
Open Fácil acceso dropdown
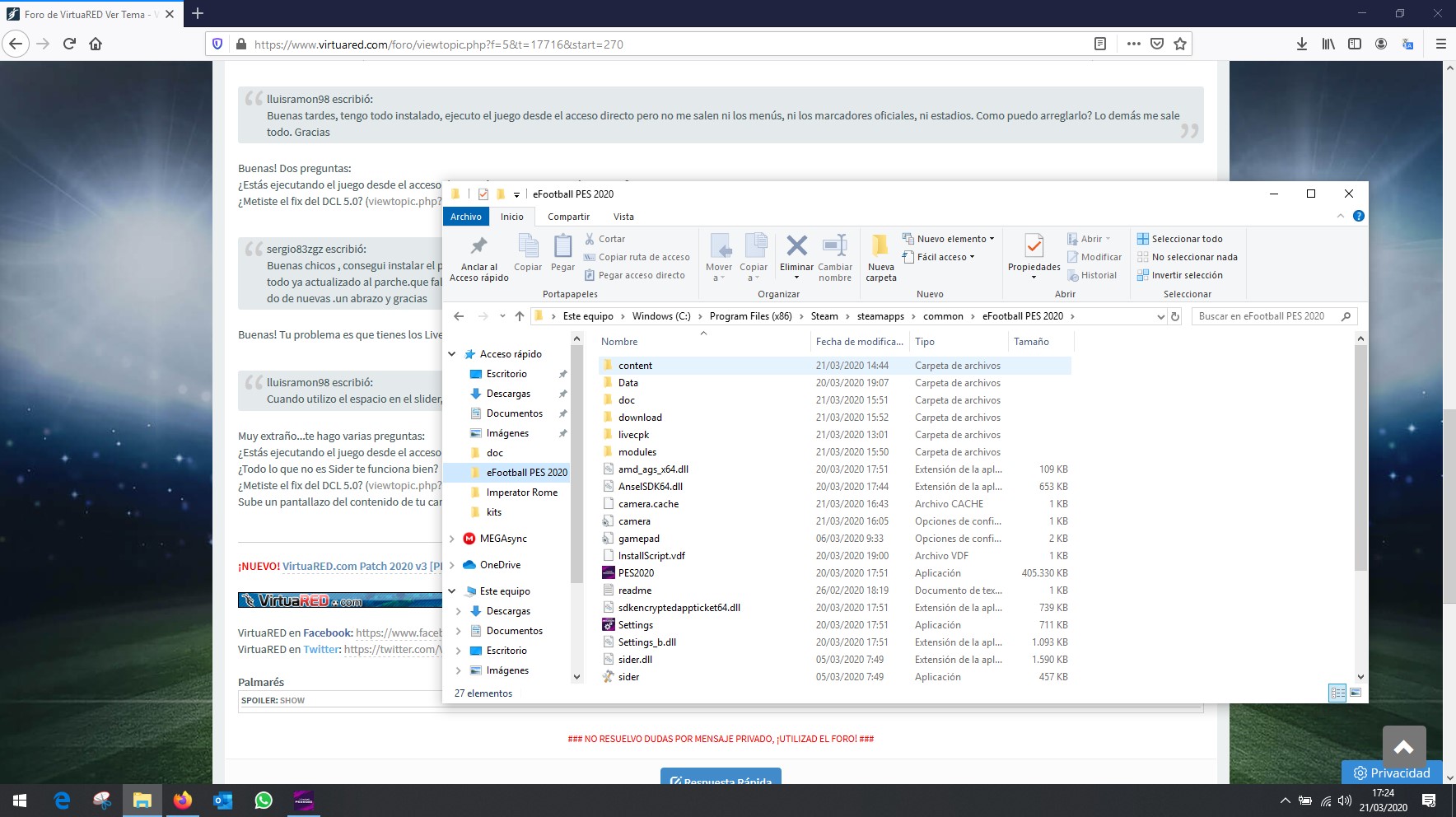pos(938,257)
